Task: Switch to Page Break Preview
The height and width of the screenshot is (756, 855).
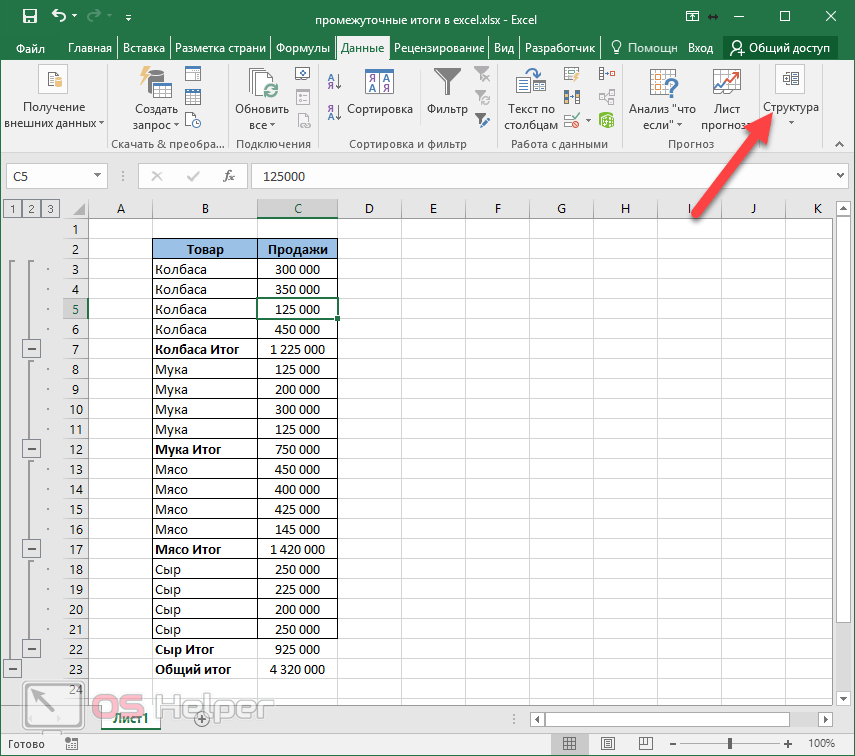Action: pos(645,743)
